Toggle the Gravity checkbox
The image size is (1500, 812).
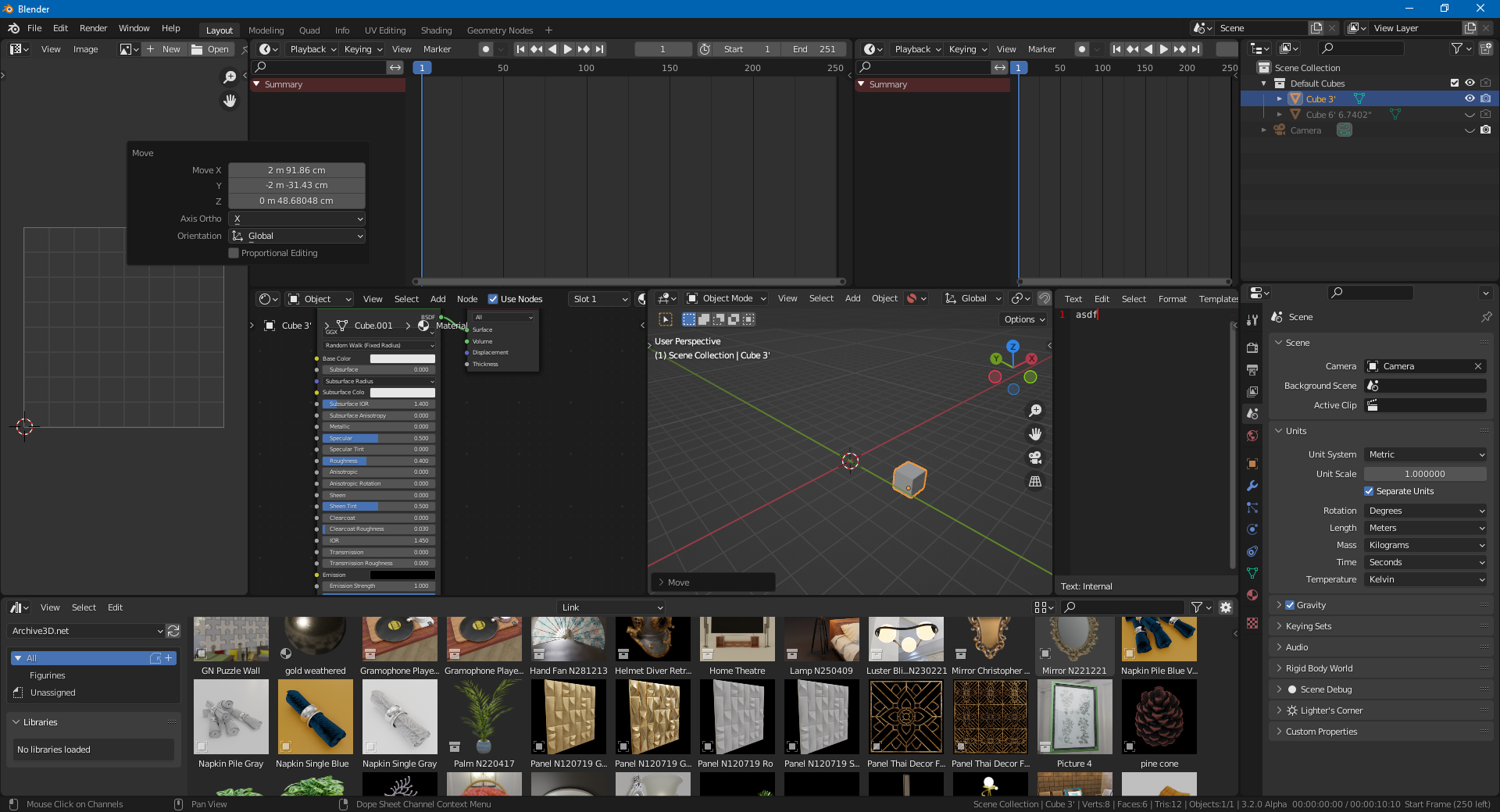(x=1290, y=605)
